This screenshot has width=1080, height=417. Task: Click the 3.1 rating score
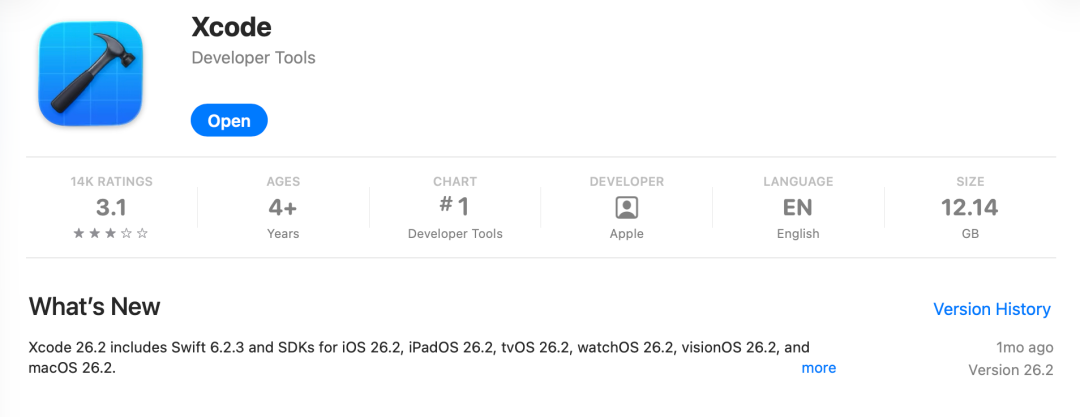click(x=111, y=208)
